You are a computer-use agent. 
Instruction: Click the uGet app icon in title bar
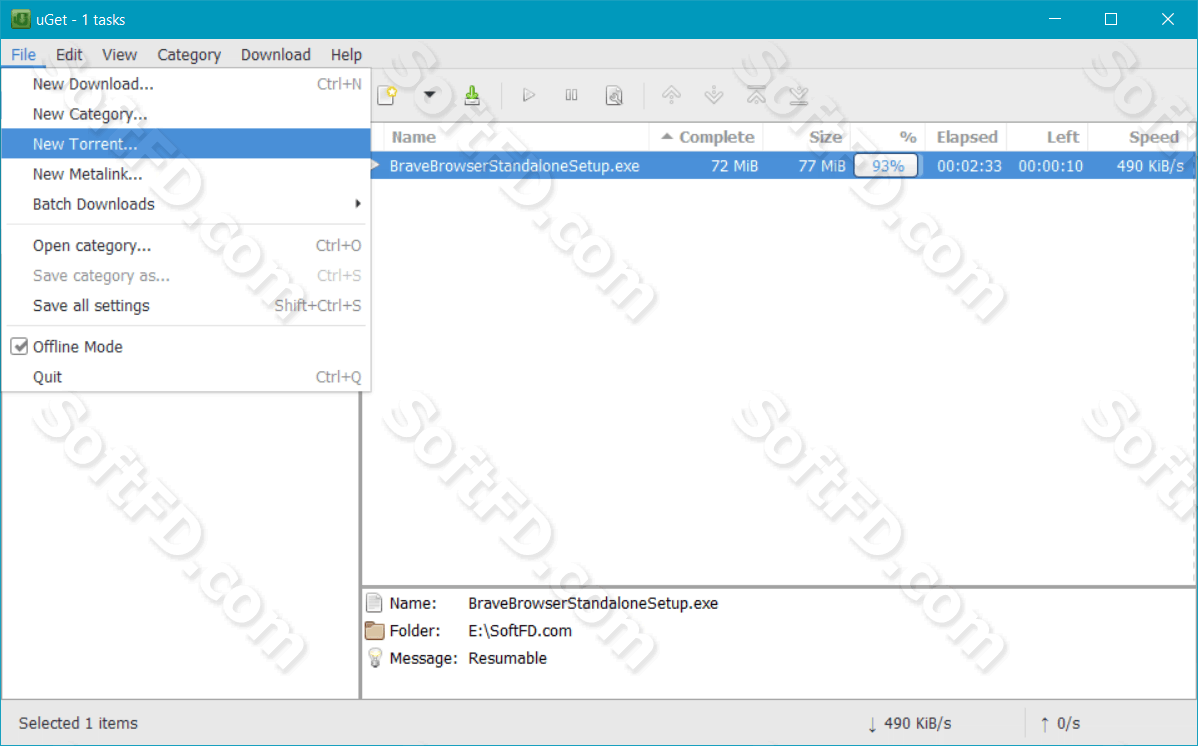point(21,19)
